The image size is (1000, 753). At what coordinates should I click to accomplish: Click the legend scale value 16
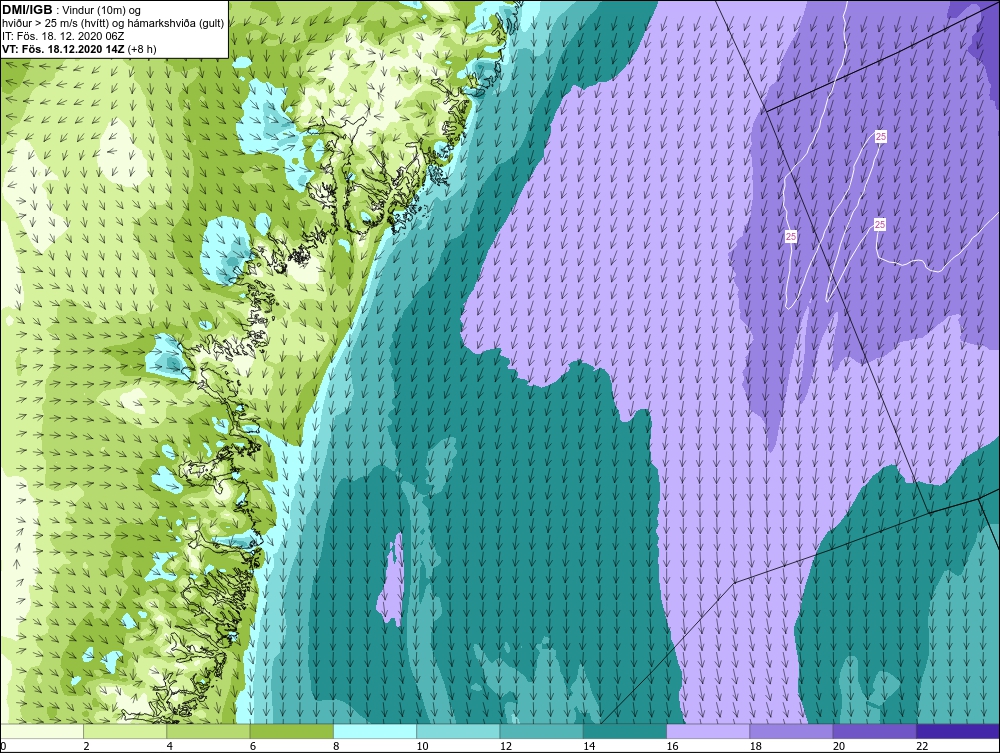click(672, 747)
